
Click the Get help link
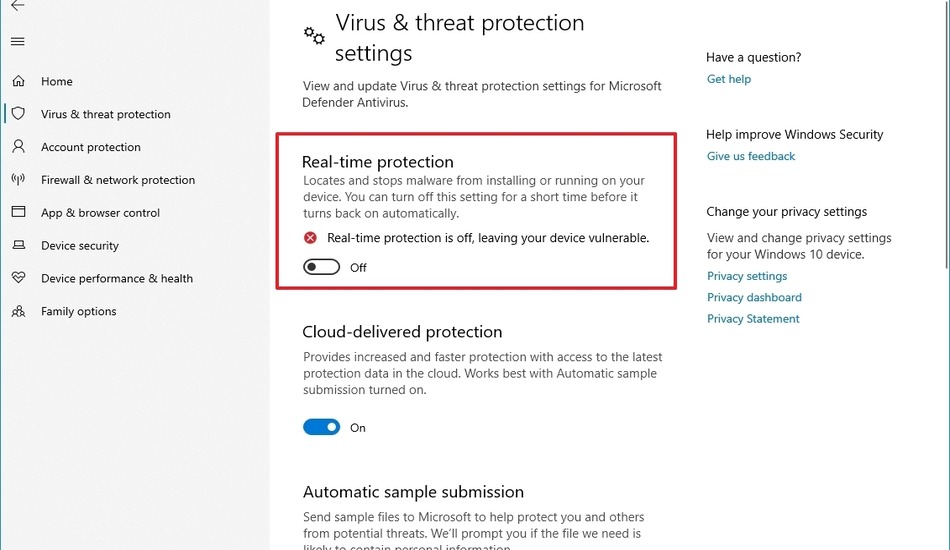pos(728,79)
